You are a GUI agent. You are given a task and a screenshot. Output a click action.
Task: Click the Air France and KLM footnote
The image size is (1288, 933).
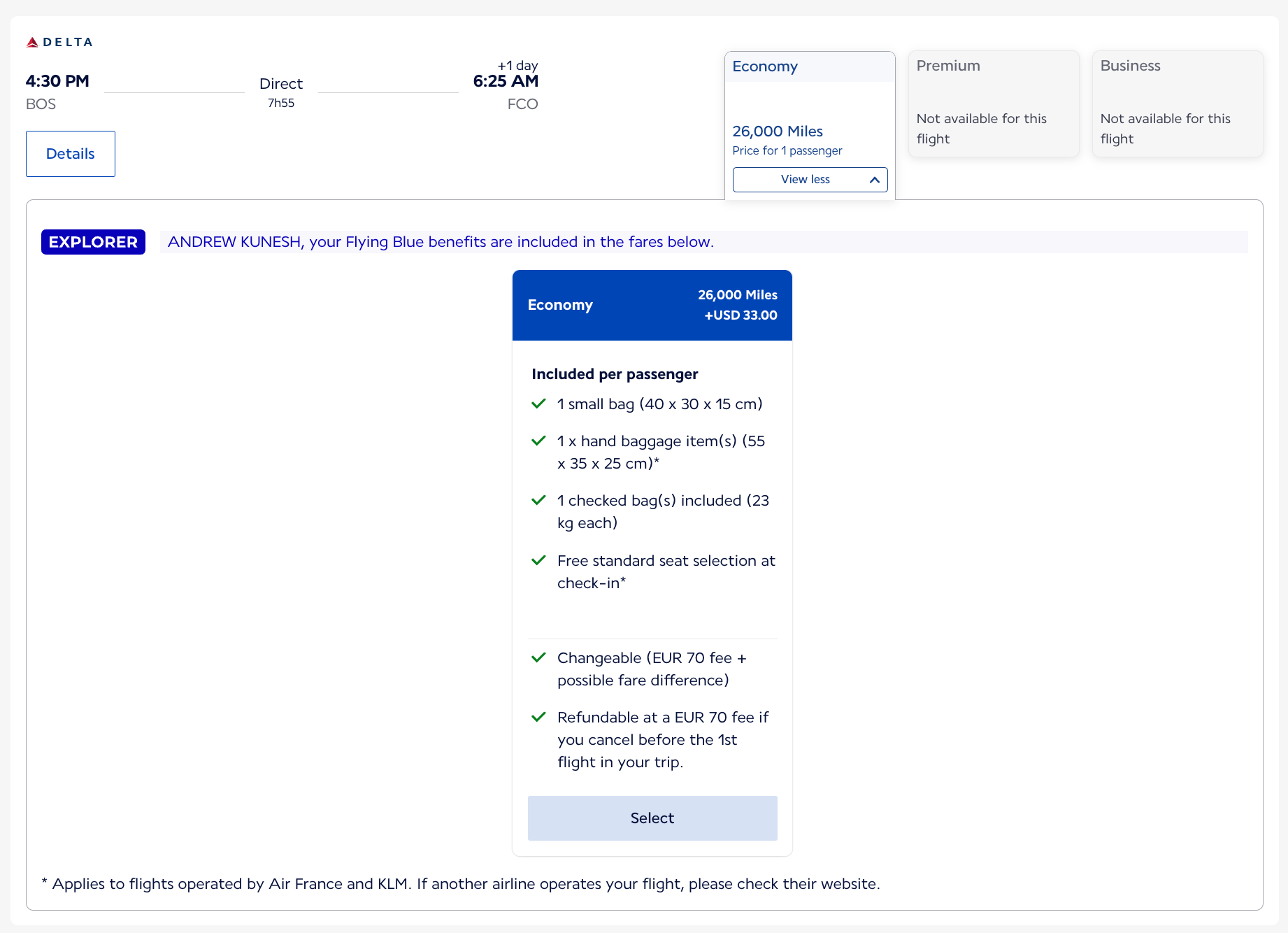coord(460,884)
